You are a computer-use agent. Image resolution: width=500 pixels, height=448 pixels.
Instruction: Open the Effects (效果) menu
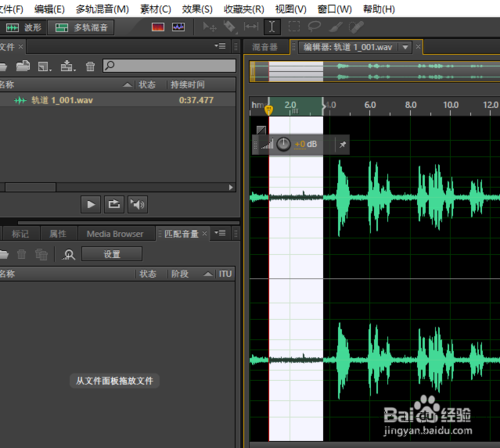pos(197,9)
